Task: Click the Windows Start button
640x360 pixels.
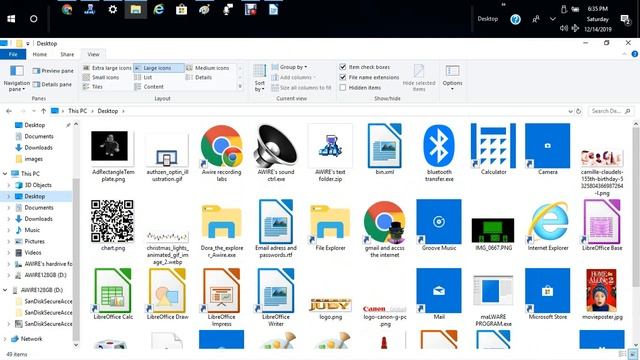Action: [11, 19]
